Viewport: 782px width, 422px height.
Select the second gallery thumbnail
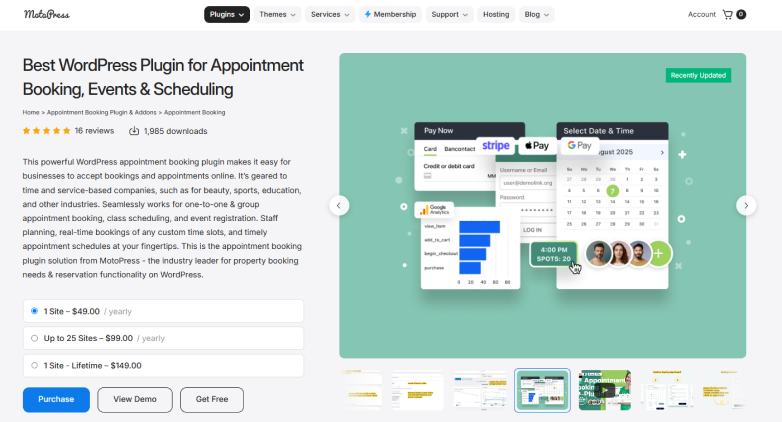pyautogui.click(x=417, y=390)
